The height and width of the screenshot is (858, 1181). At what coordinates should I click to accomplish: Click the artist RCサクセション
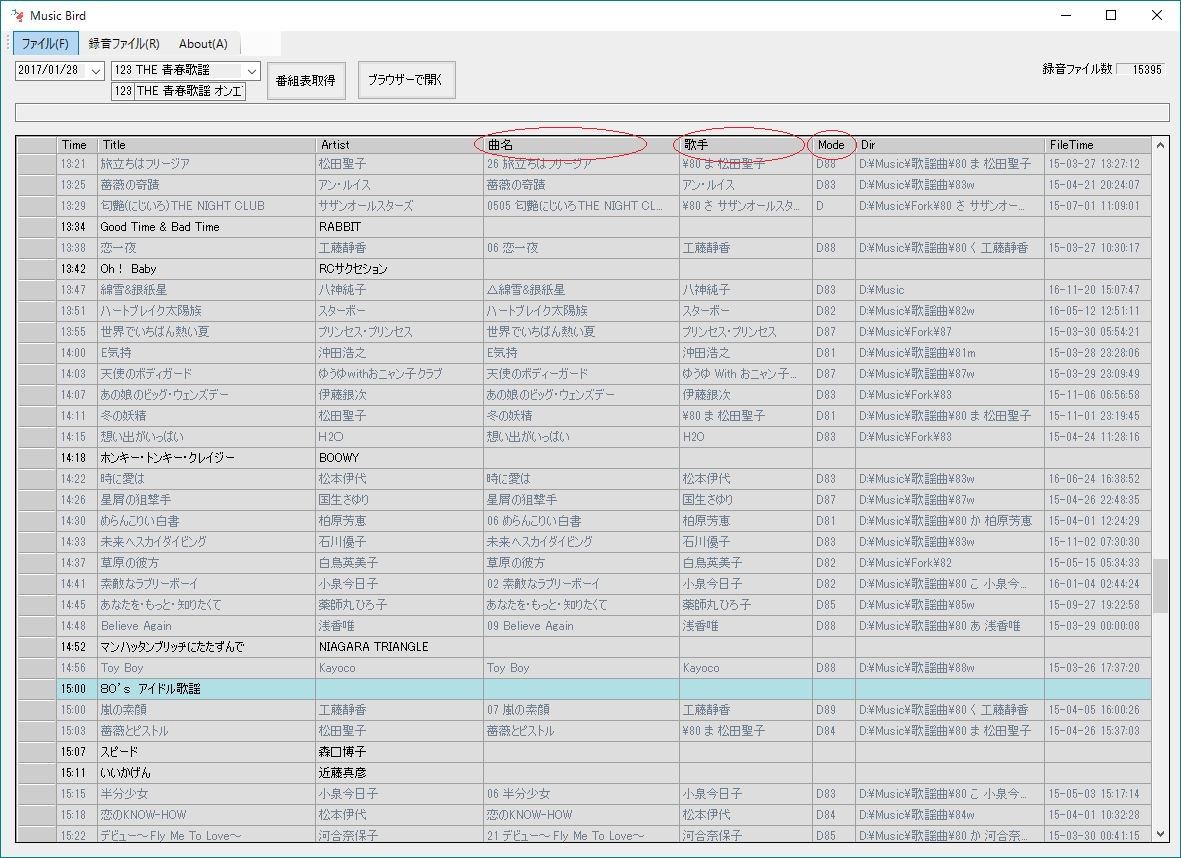(353, 269)
